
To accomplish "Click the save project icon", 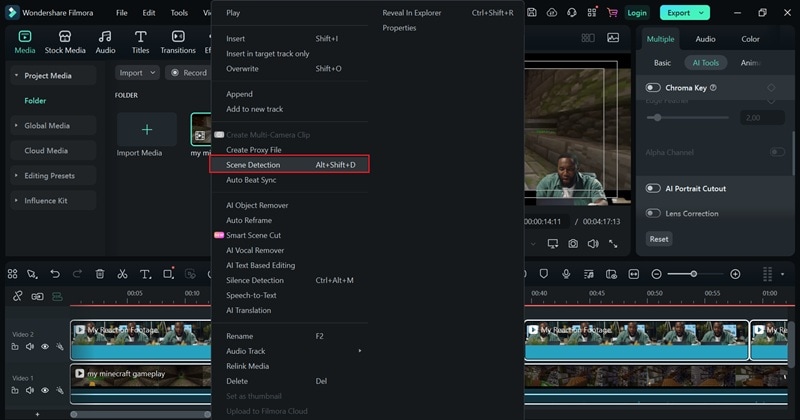I will [532, 13].
